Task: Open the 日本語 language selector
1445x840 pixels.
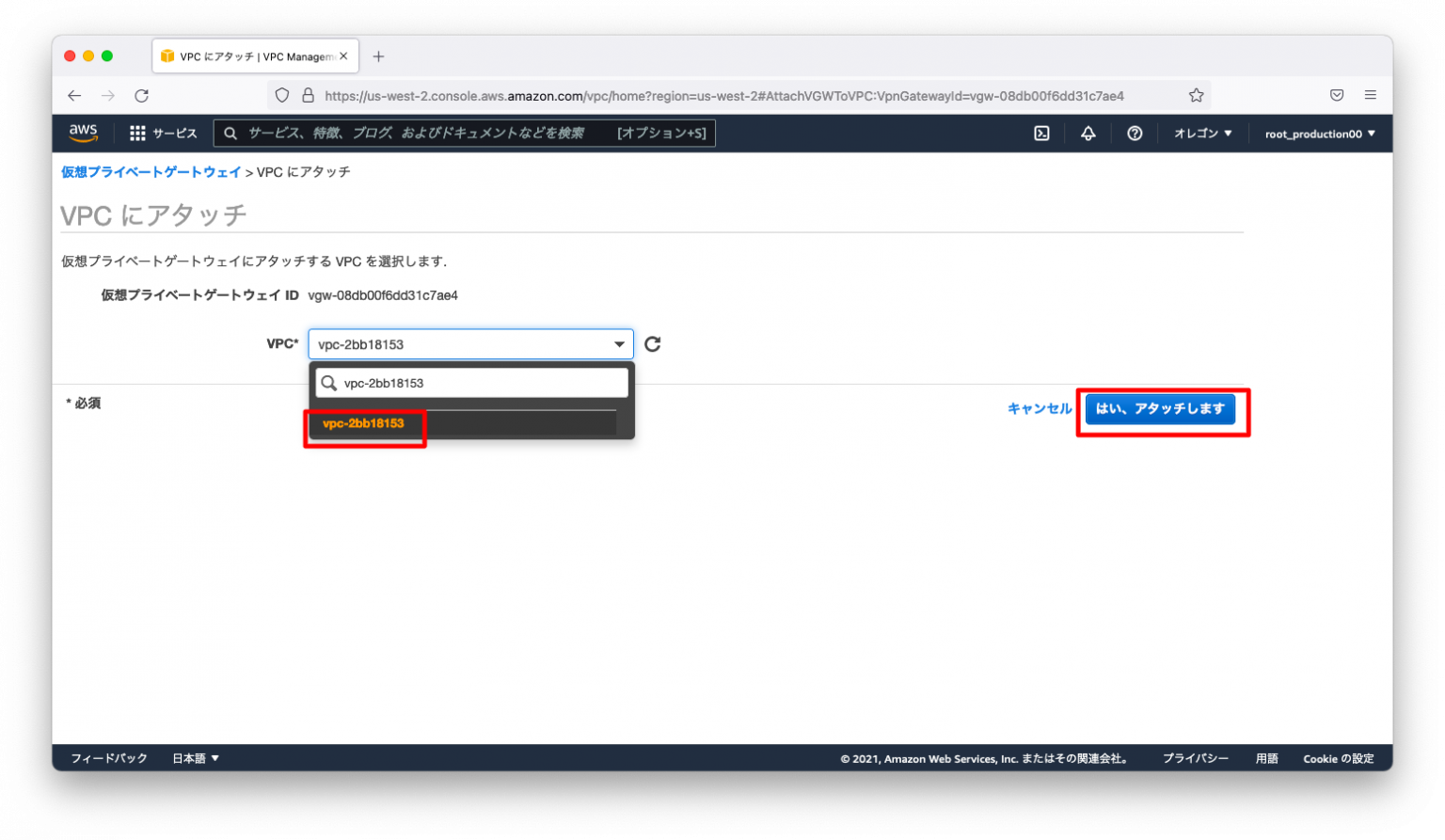Action: 196,758
